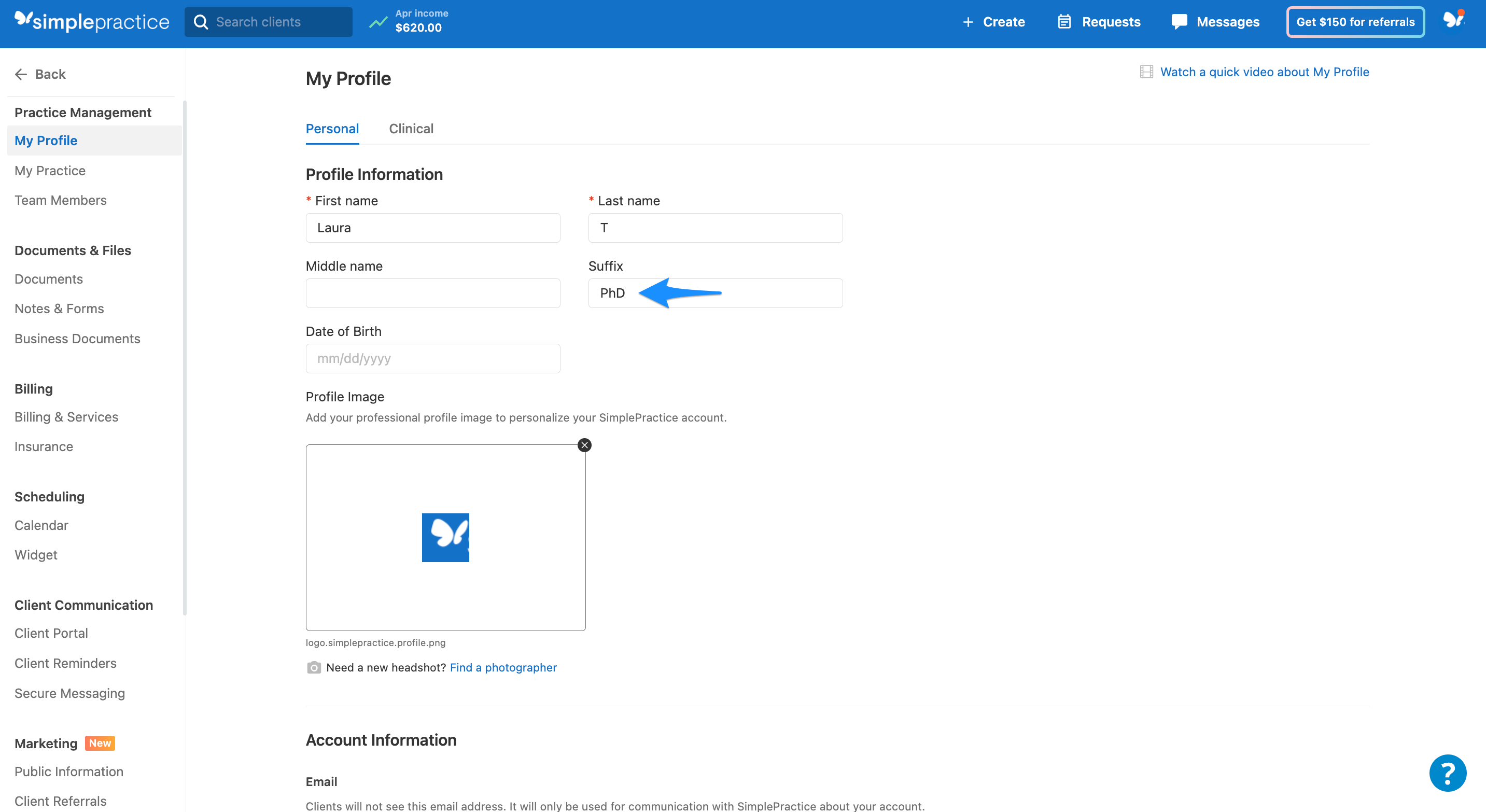
Task: Click the Practice Management heading
Action: [x=82, y=113]
